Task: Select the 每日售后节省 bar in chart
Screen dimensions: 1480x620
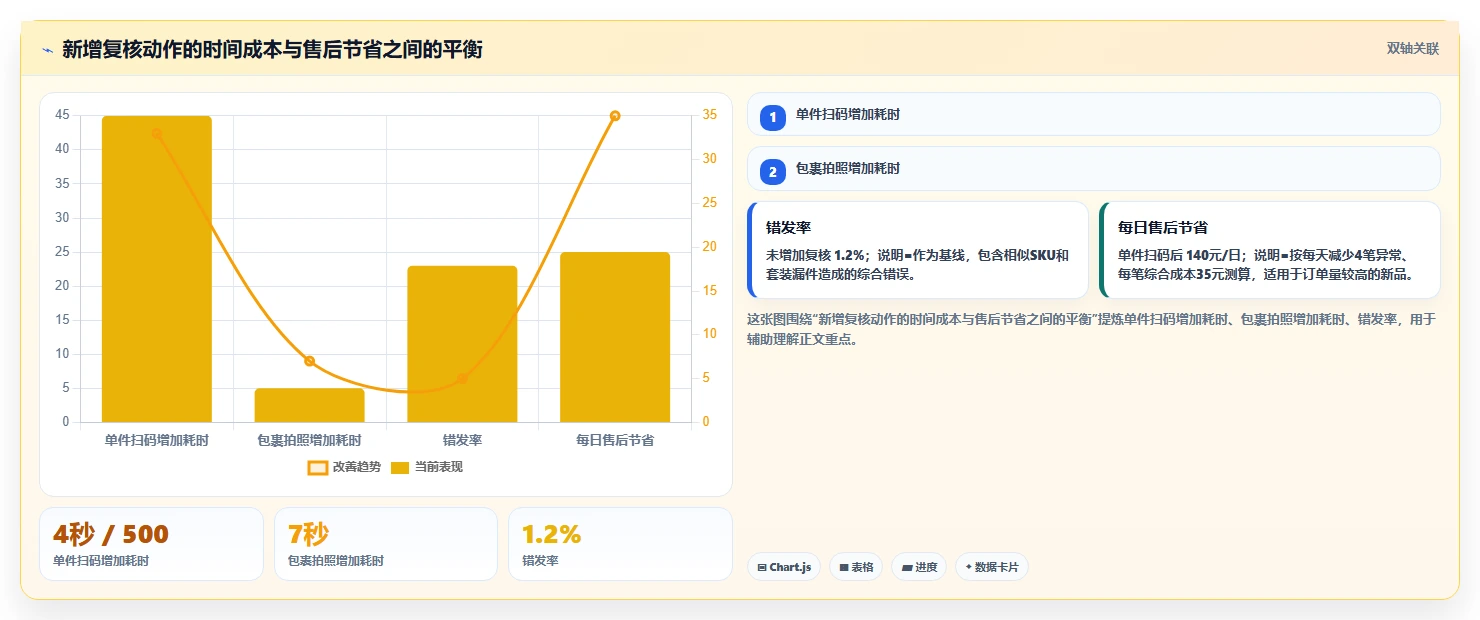Action: click(615, 337)
